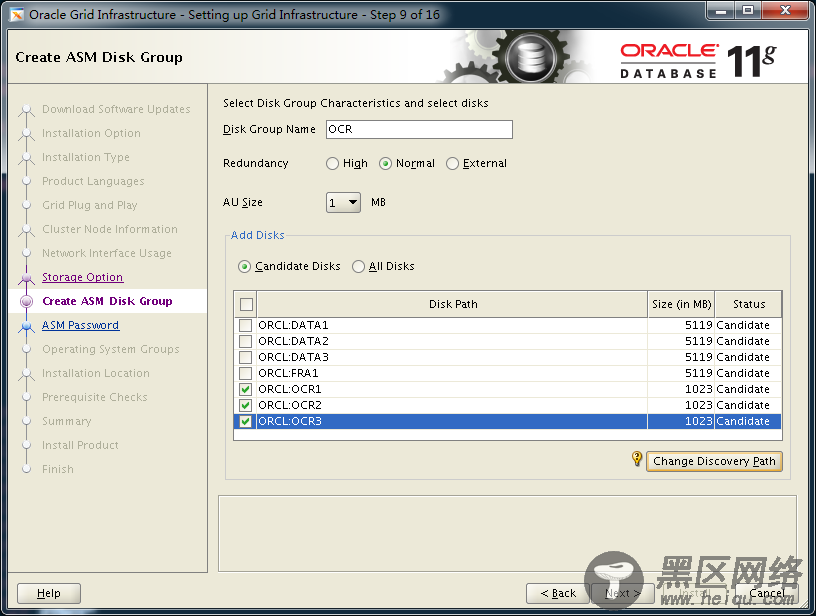Screen dimensions: 816x616
Task: Click the Disk Group Name input field
Action: tap(419, 130)
